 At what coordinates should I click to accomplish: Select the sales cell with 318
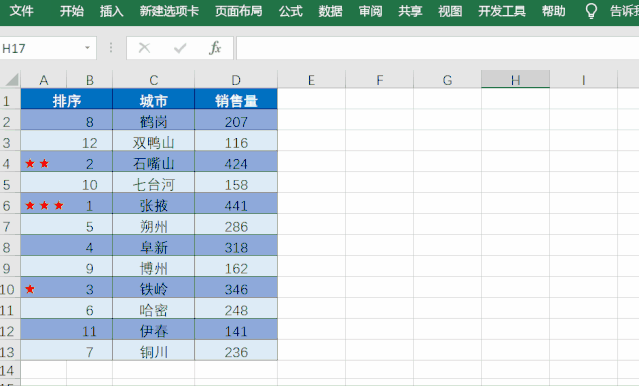pyautogui.click(x=236, y=246)
